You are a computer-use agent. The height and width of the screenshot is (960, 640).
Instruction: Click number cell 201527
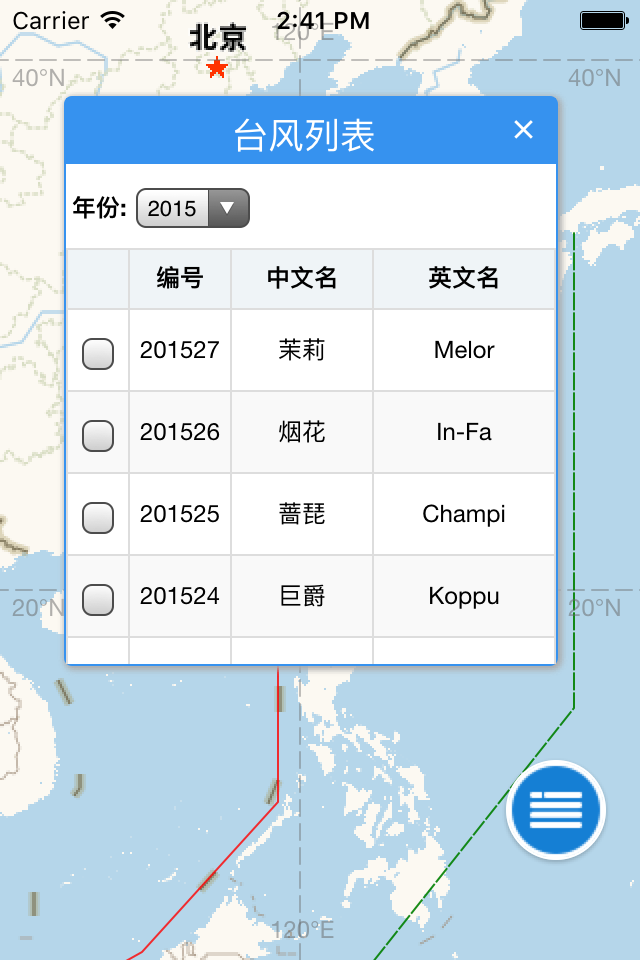179,350
